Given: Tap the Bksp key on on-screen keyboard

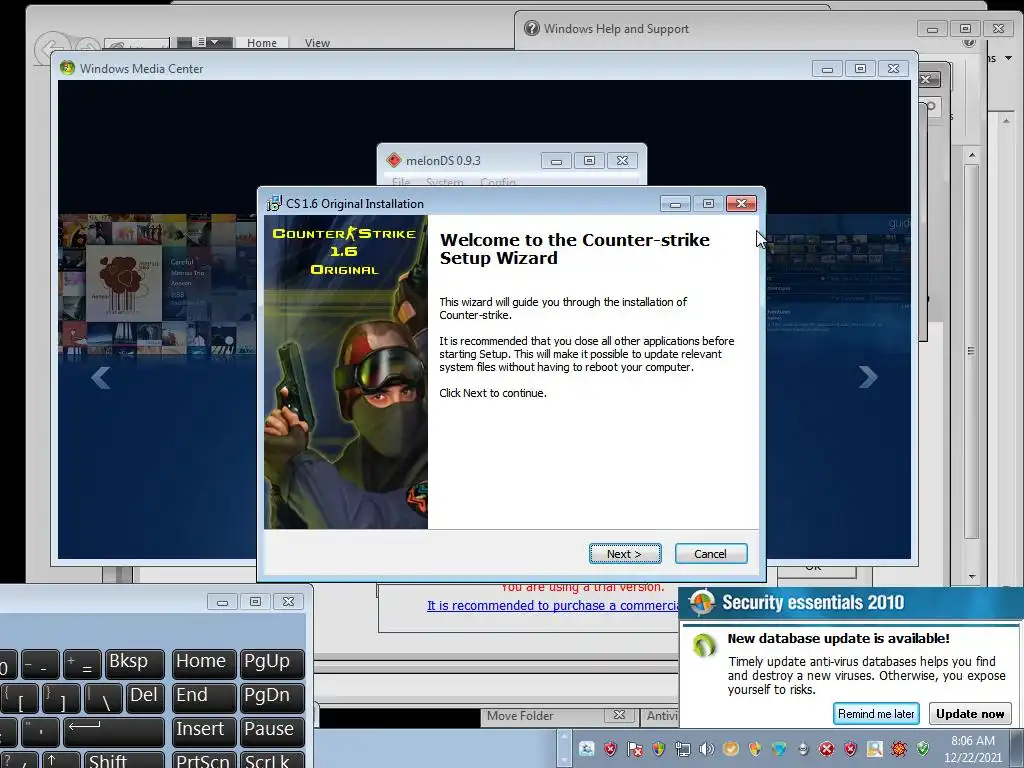Looking at the screenshot, I should (x=134, y=663).
